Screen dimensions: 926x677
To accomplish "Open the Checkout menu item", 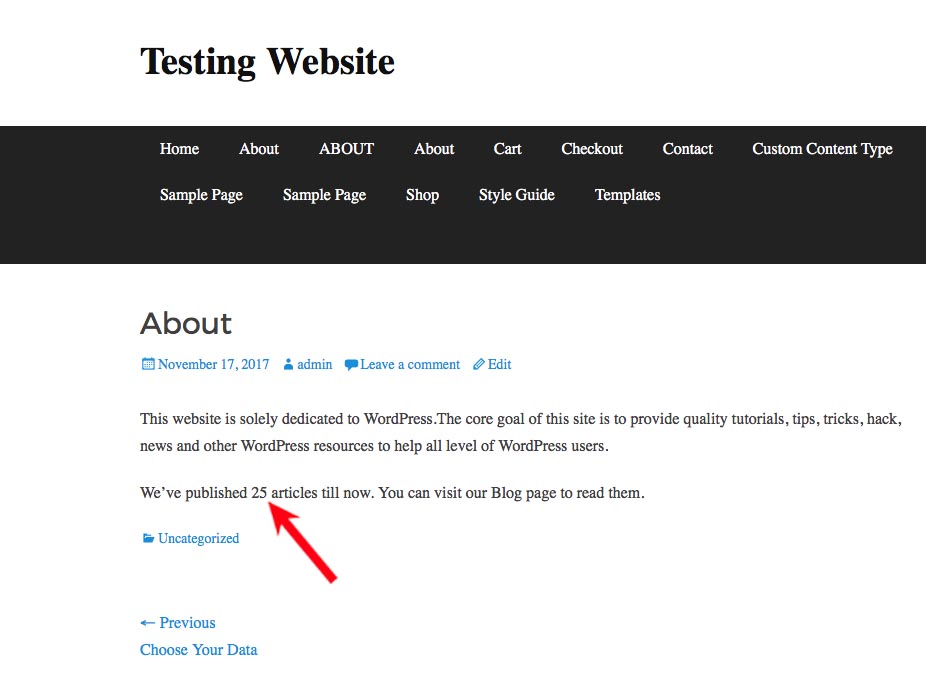I will coord(592,149).
